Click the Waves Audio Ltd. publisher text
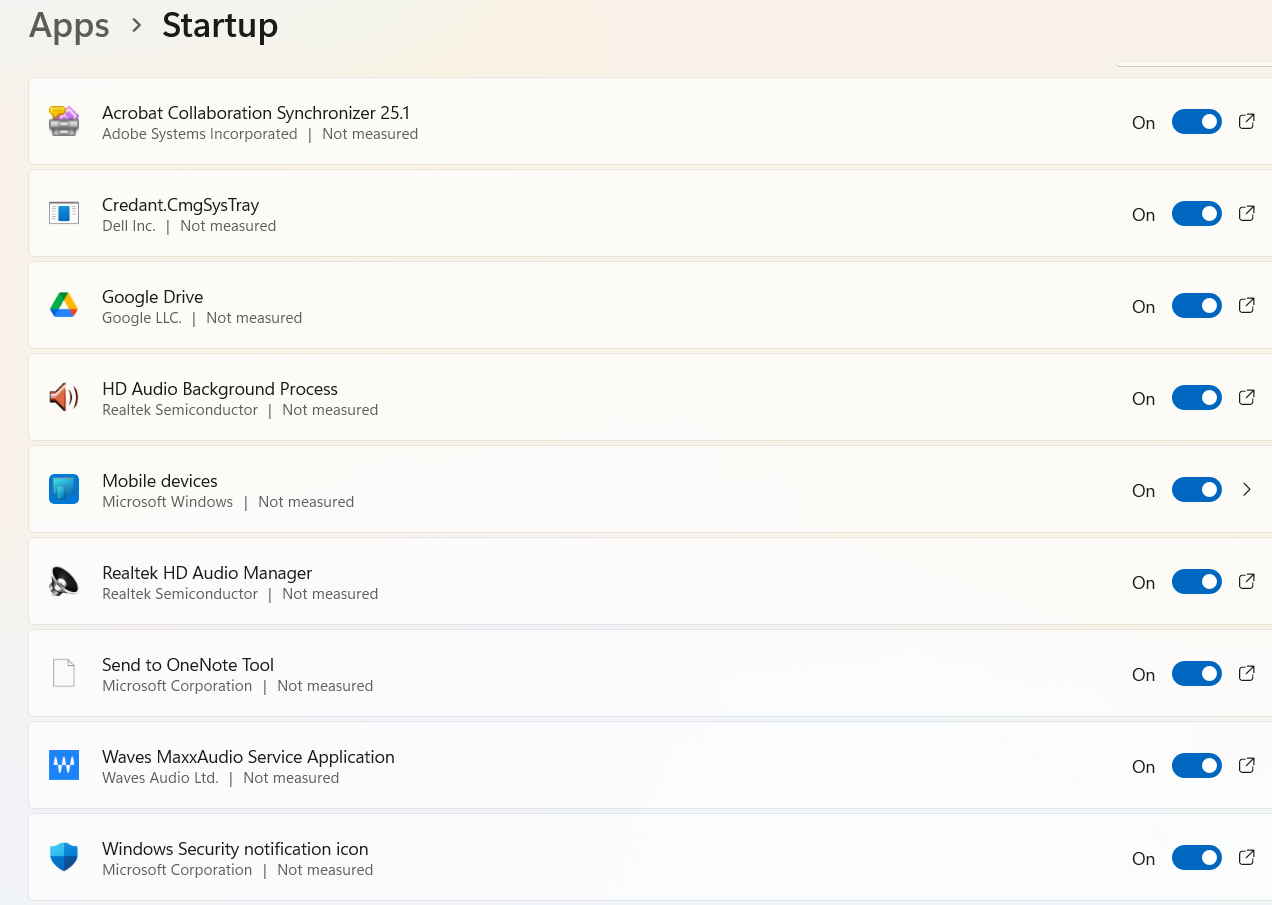Viewport: 1272px width, 905px height. (160, 778)
